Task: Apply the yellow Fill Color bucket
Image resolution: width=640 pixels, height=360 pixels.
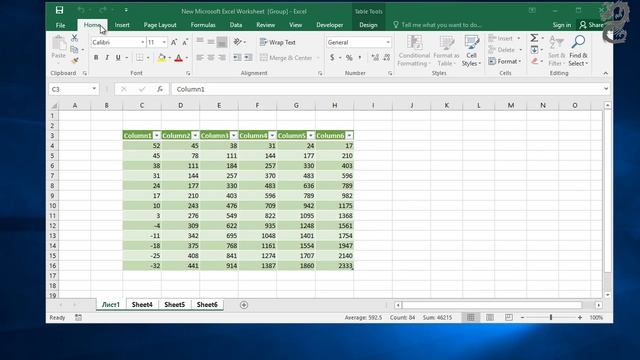Action: coord(161,58)
